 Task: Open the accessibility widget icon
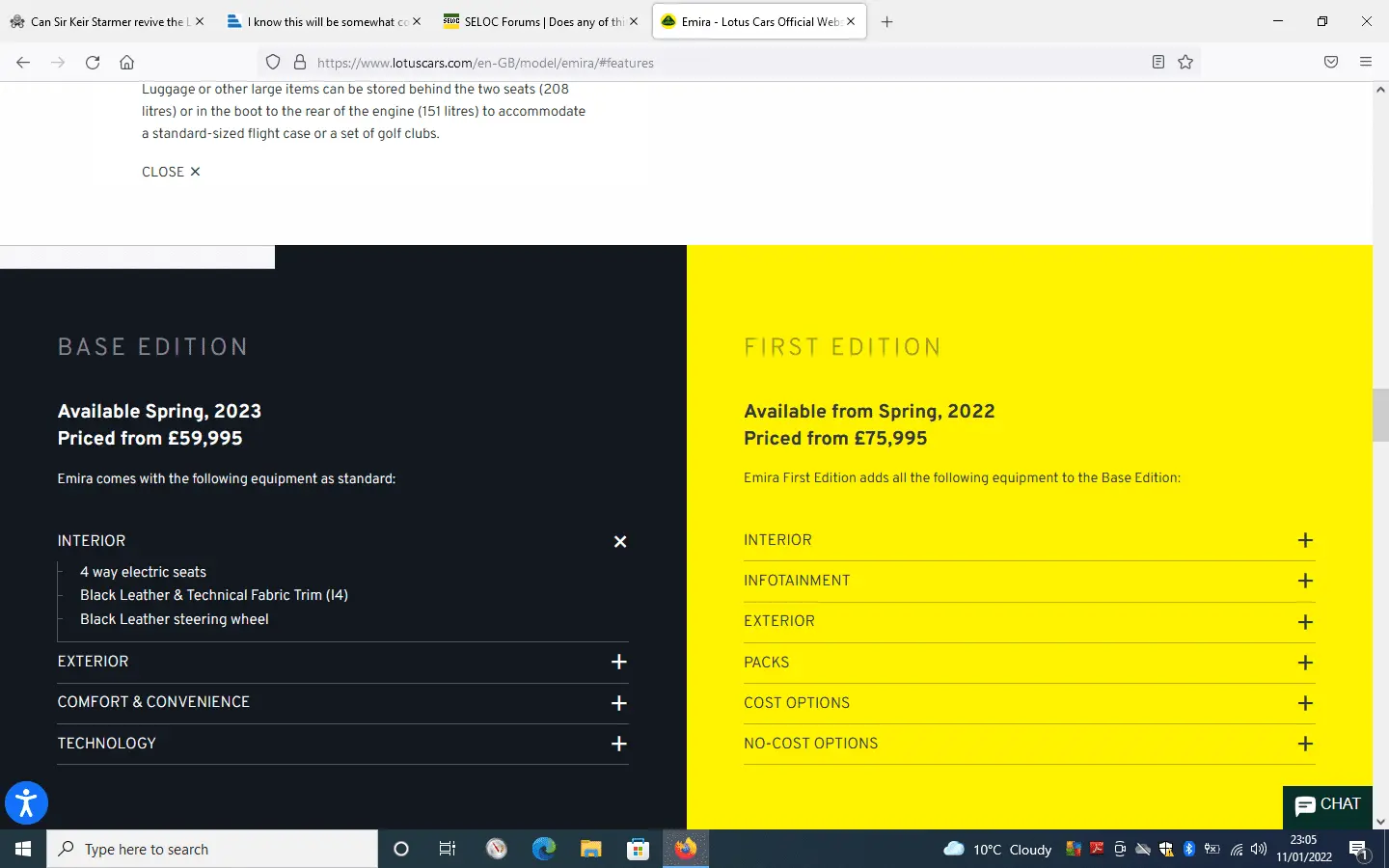(26, 802)
